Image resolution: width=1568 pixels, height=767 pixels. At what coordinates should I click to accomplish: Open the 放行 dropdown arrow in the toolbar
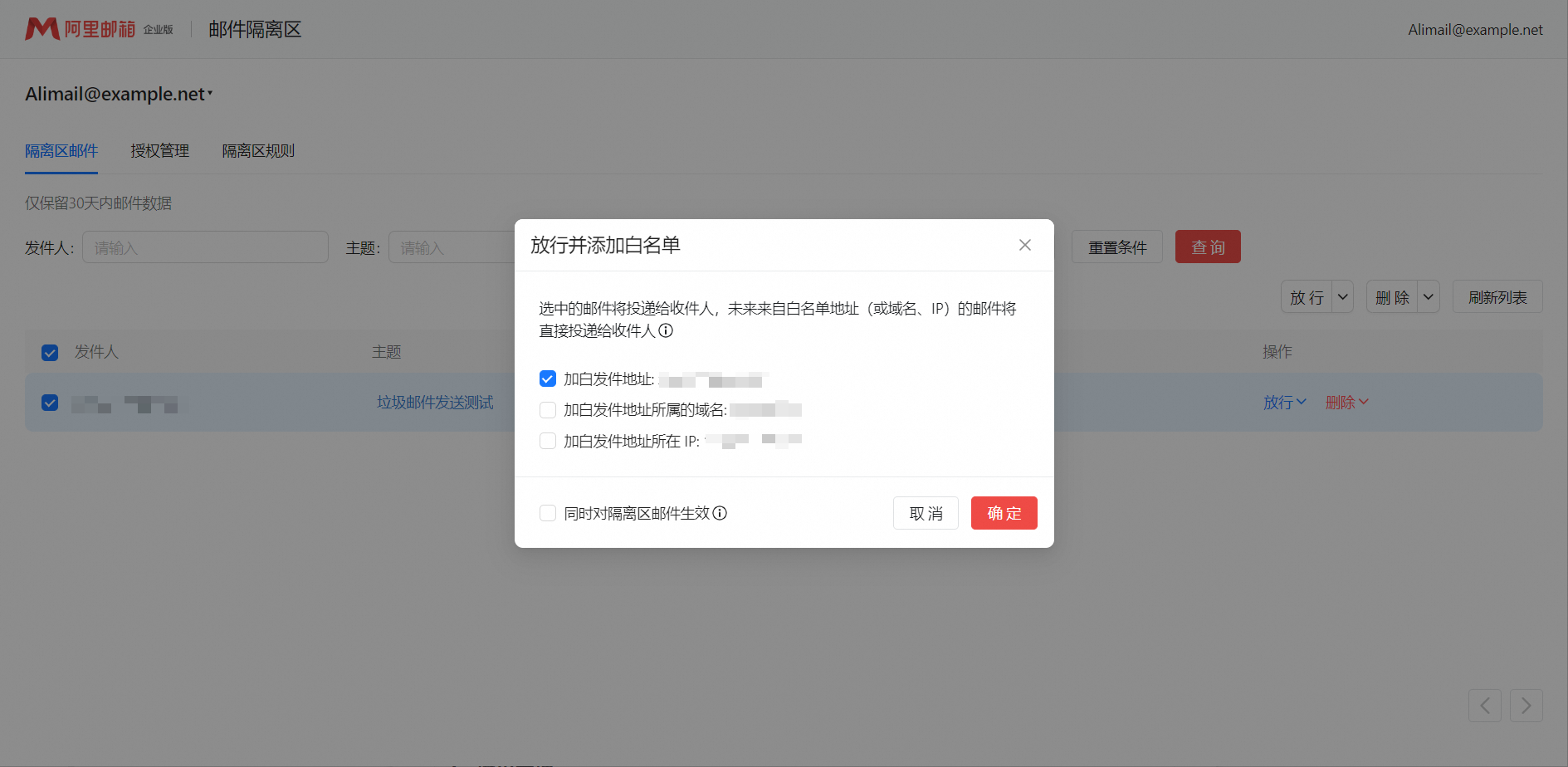[x=1341, y=296]
